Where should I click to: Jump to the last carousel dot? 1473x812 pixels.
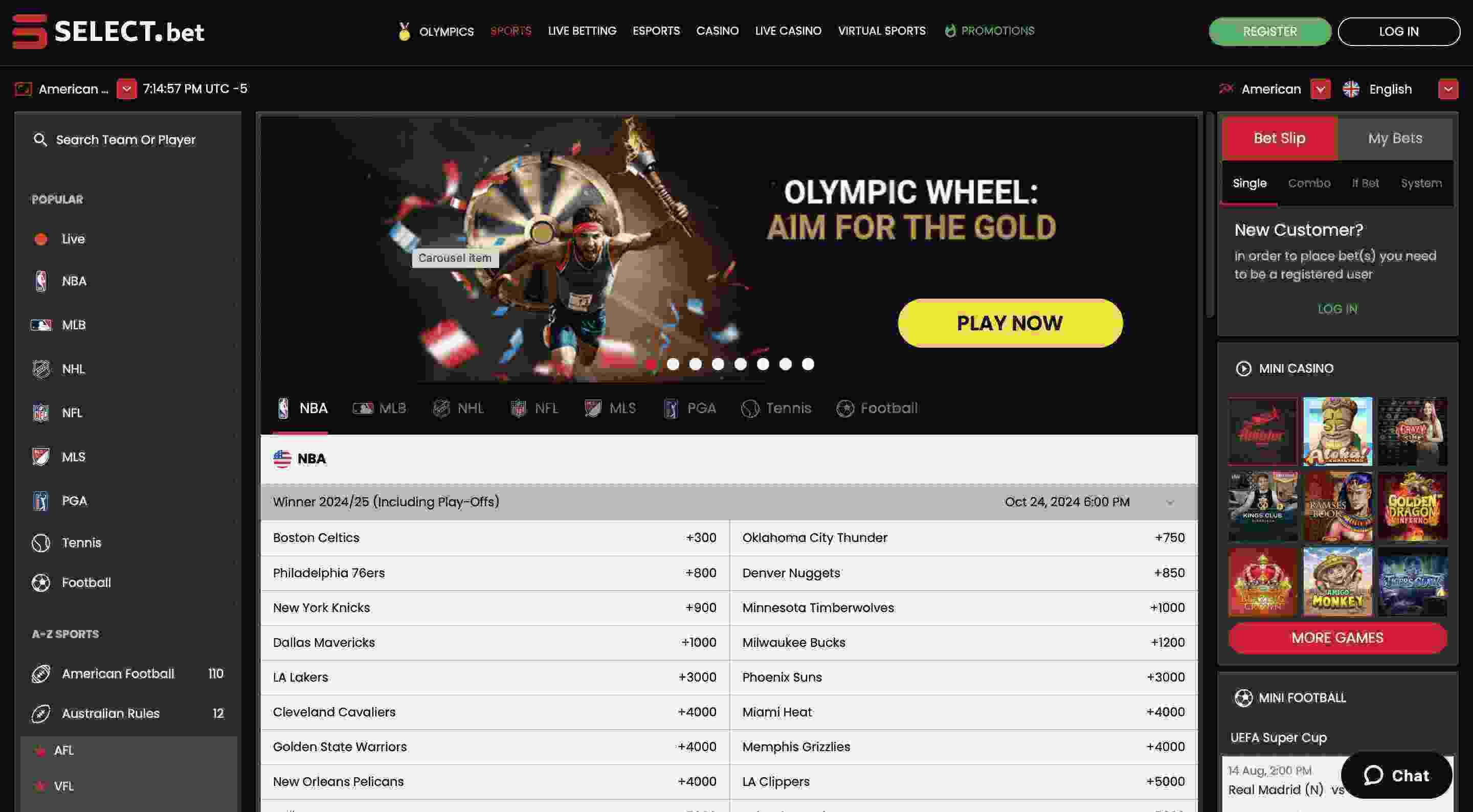(808, 364)
